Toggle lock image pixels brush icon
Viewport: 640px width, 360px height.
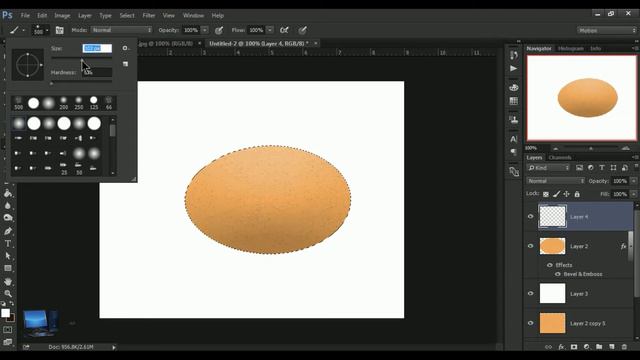556,194
